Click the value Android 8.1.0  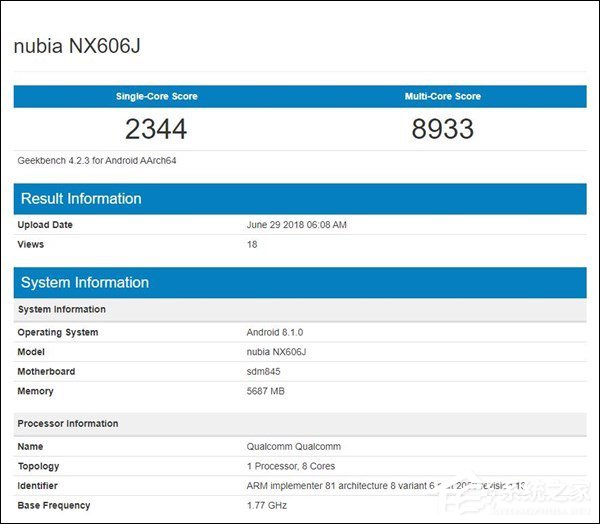(275, 332)
